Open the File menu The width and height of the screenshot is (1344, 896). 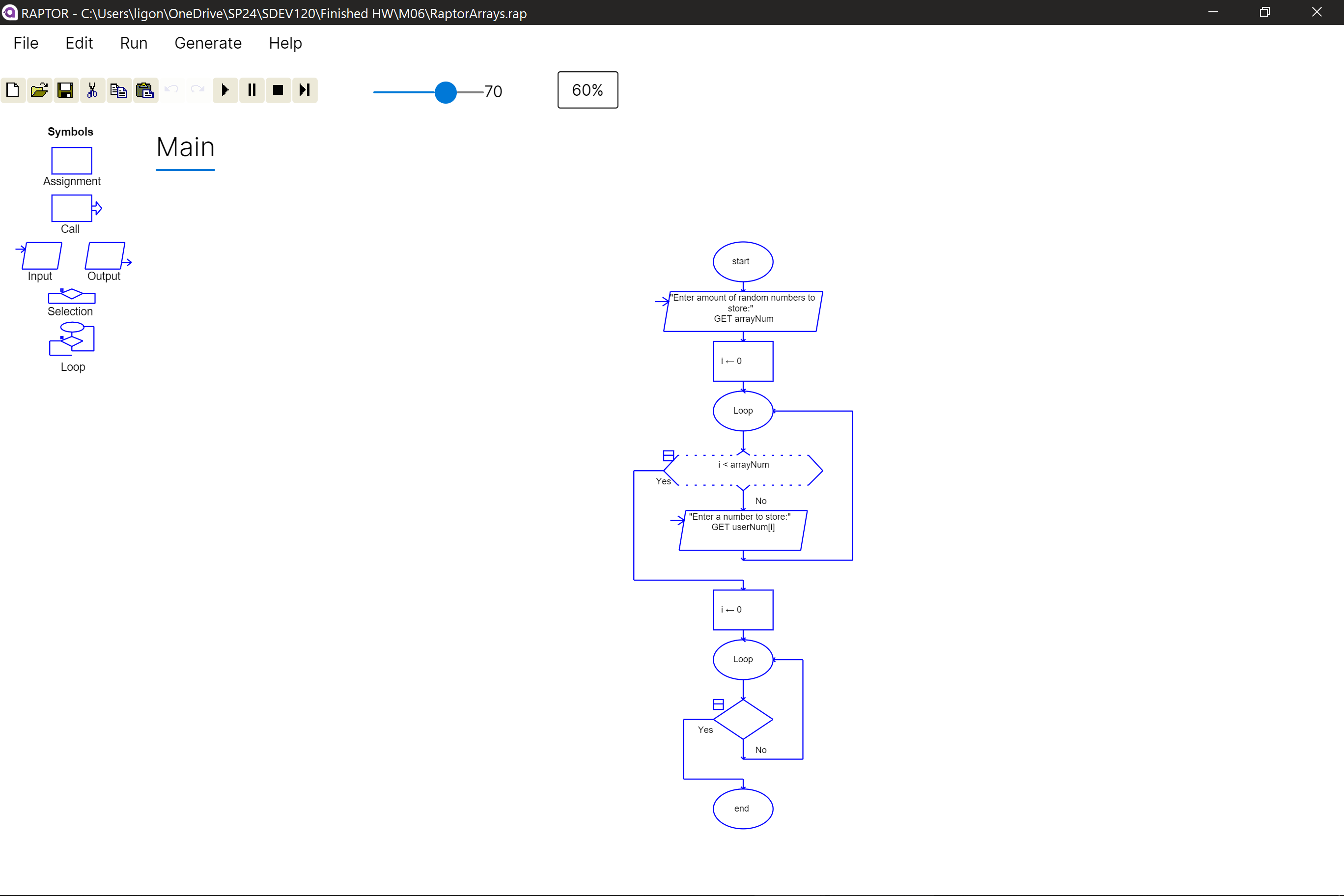tap(26, 43)
